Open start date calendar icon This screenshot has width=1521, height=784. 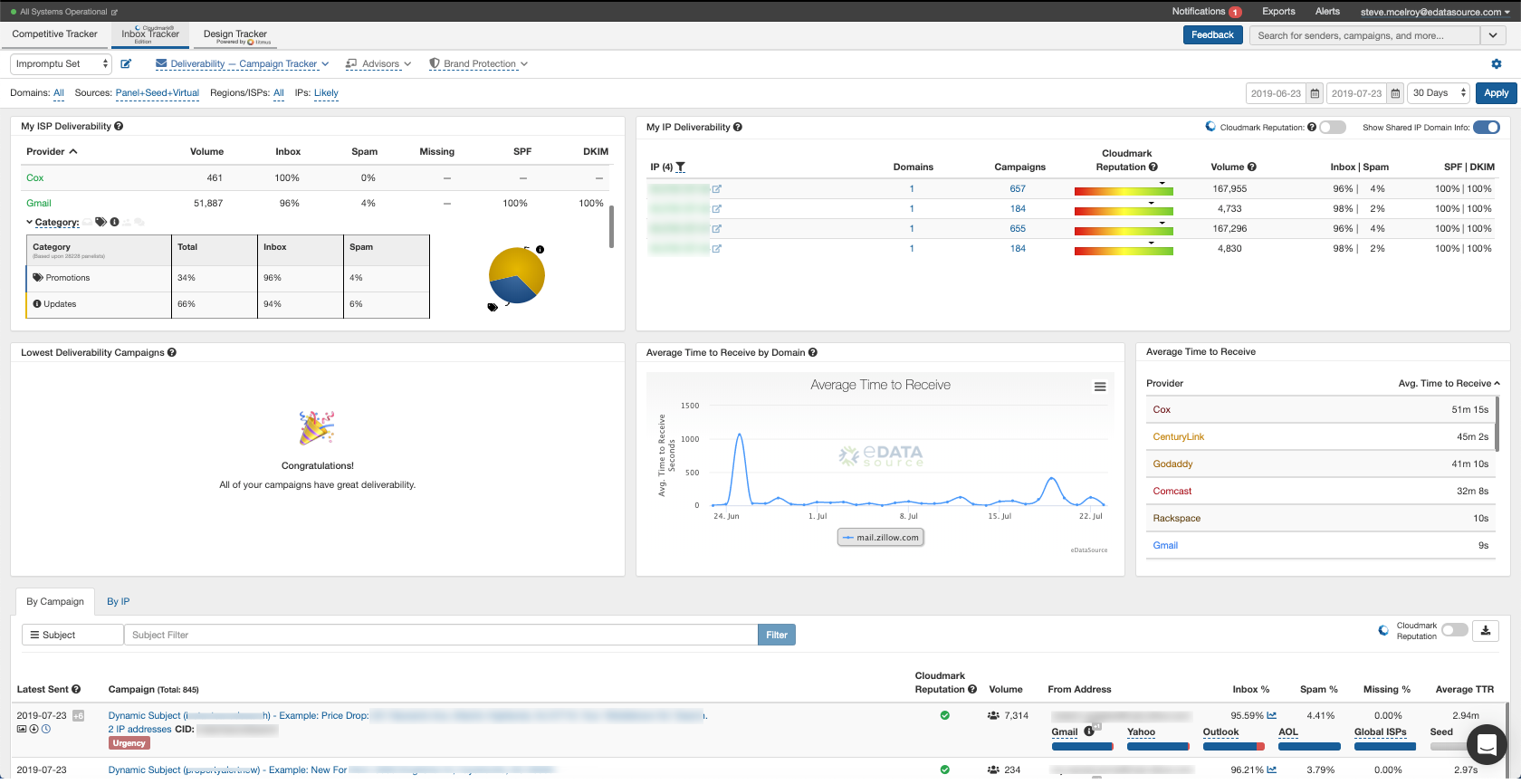point(1315,93)
